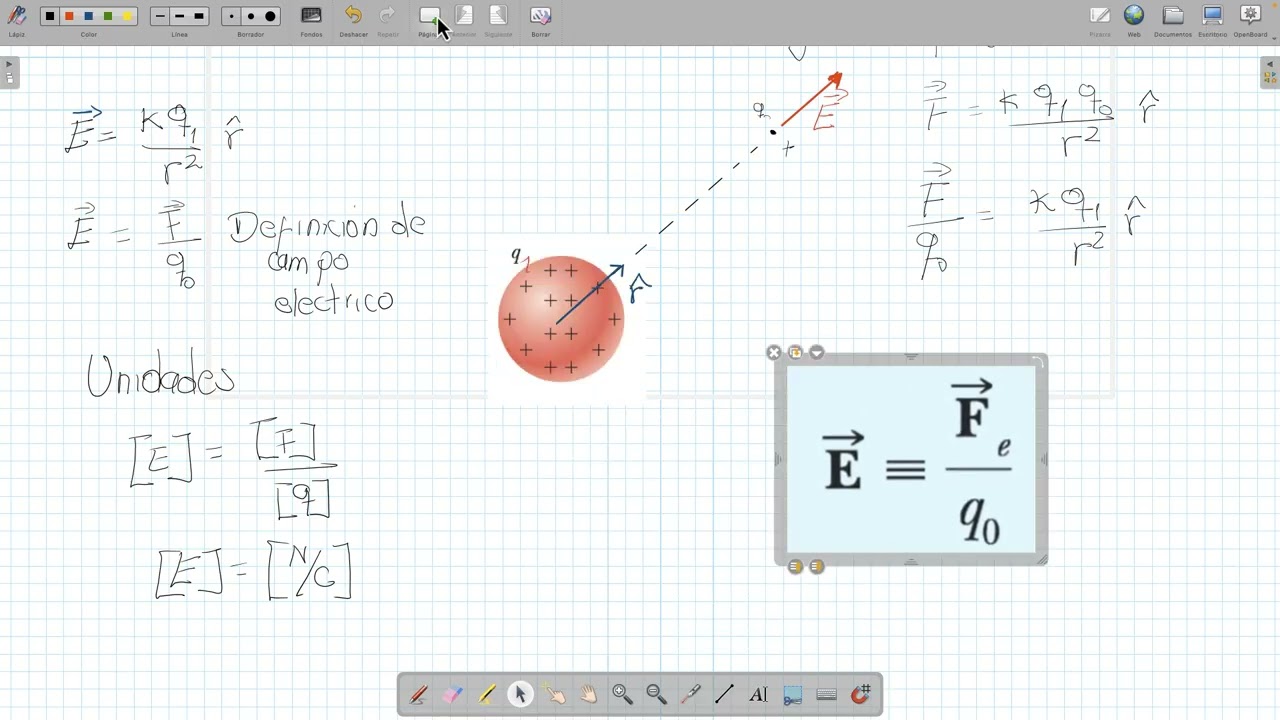Choose black pen color
The height and width of the screenshot is (720, 1280).
(x=50, y=16)
